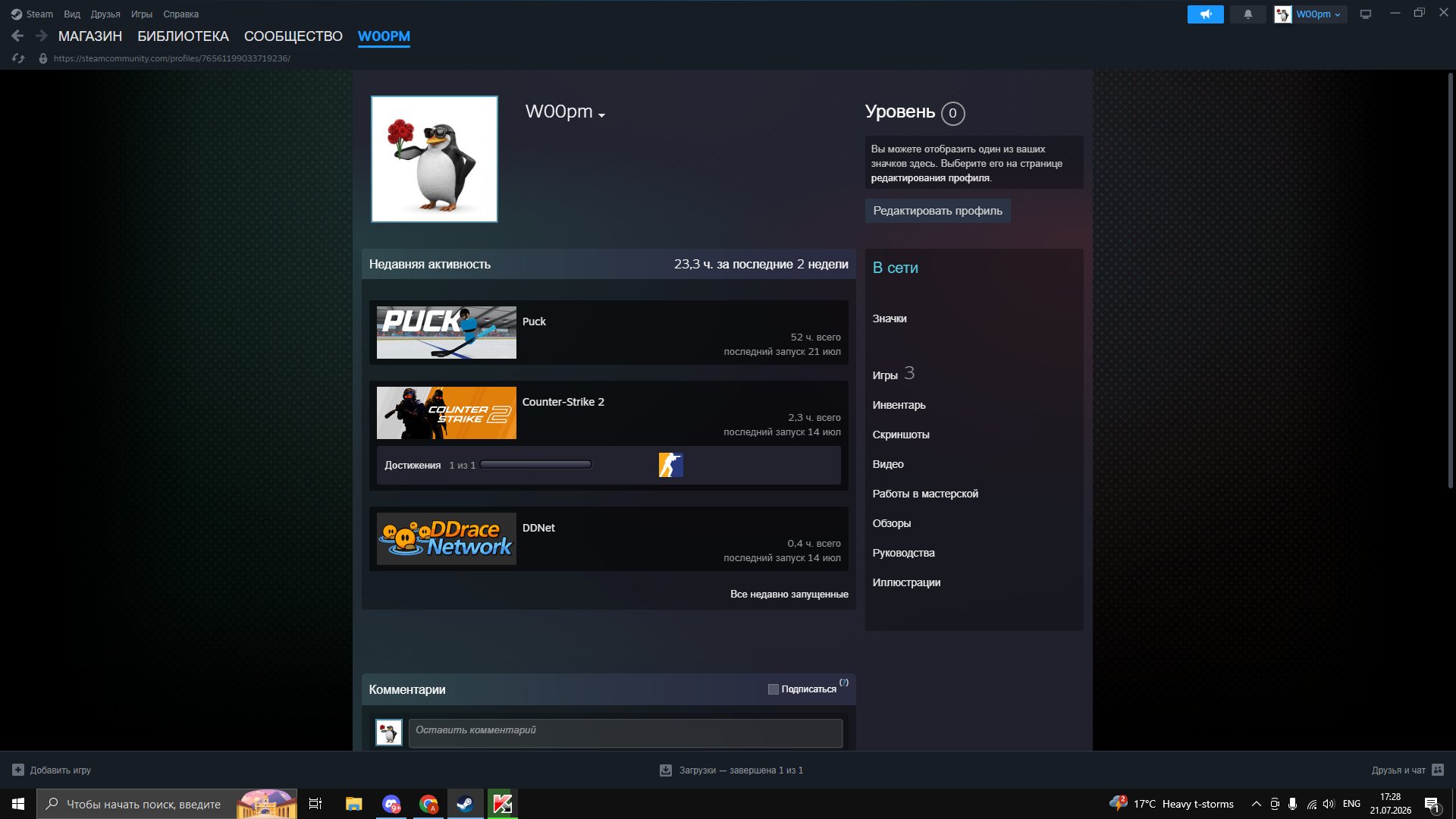Go forward with the right arrow icon
This screenshot has width=1456, height=819.
coord(42,36)
